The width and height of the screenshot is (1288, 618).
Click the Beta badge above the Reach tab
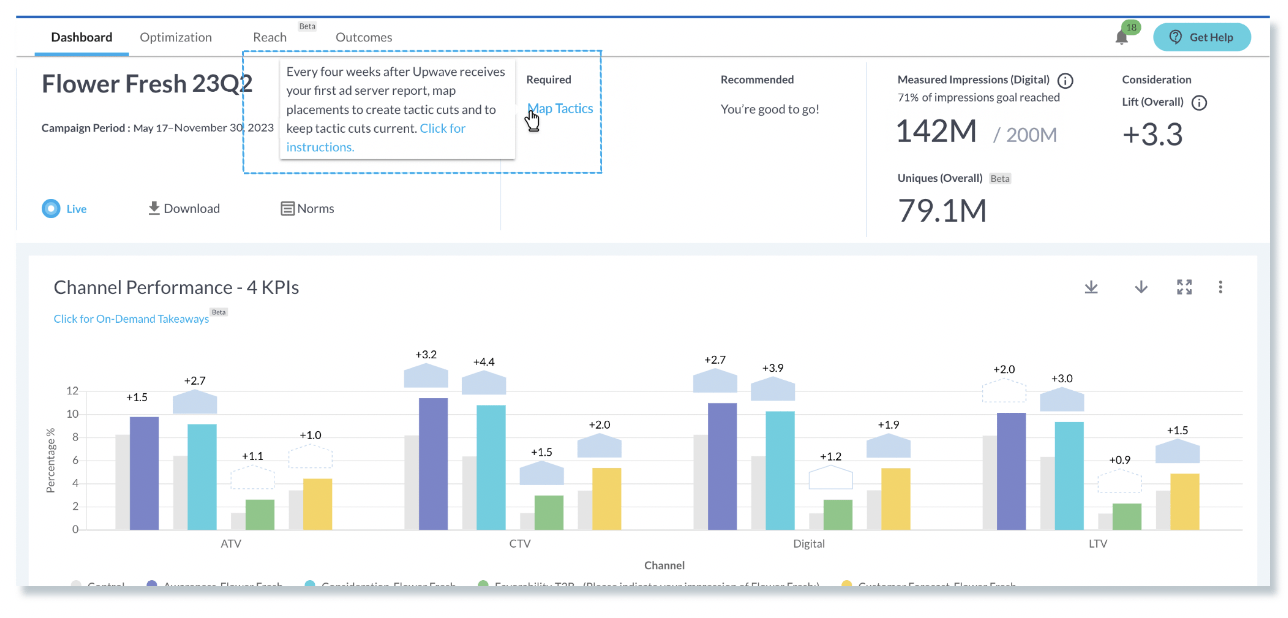tap(307, 26)
